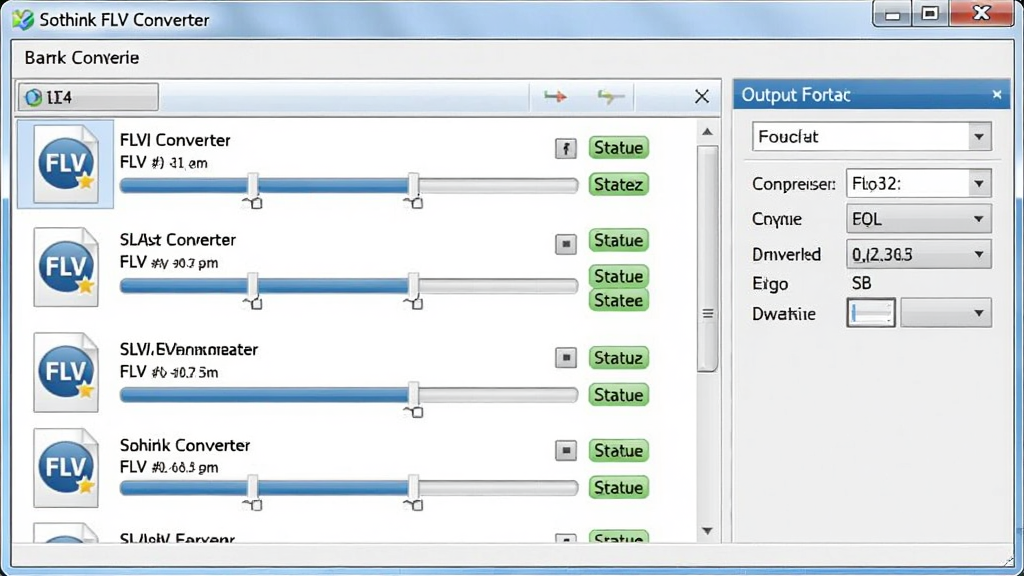Image resolution: width=1024 pixels, height=576 pixels.
Task: Click the FLV file icon for Sohink Converter
Action: (65, 468)
